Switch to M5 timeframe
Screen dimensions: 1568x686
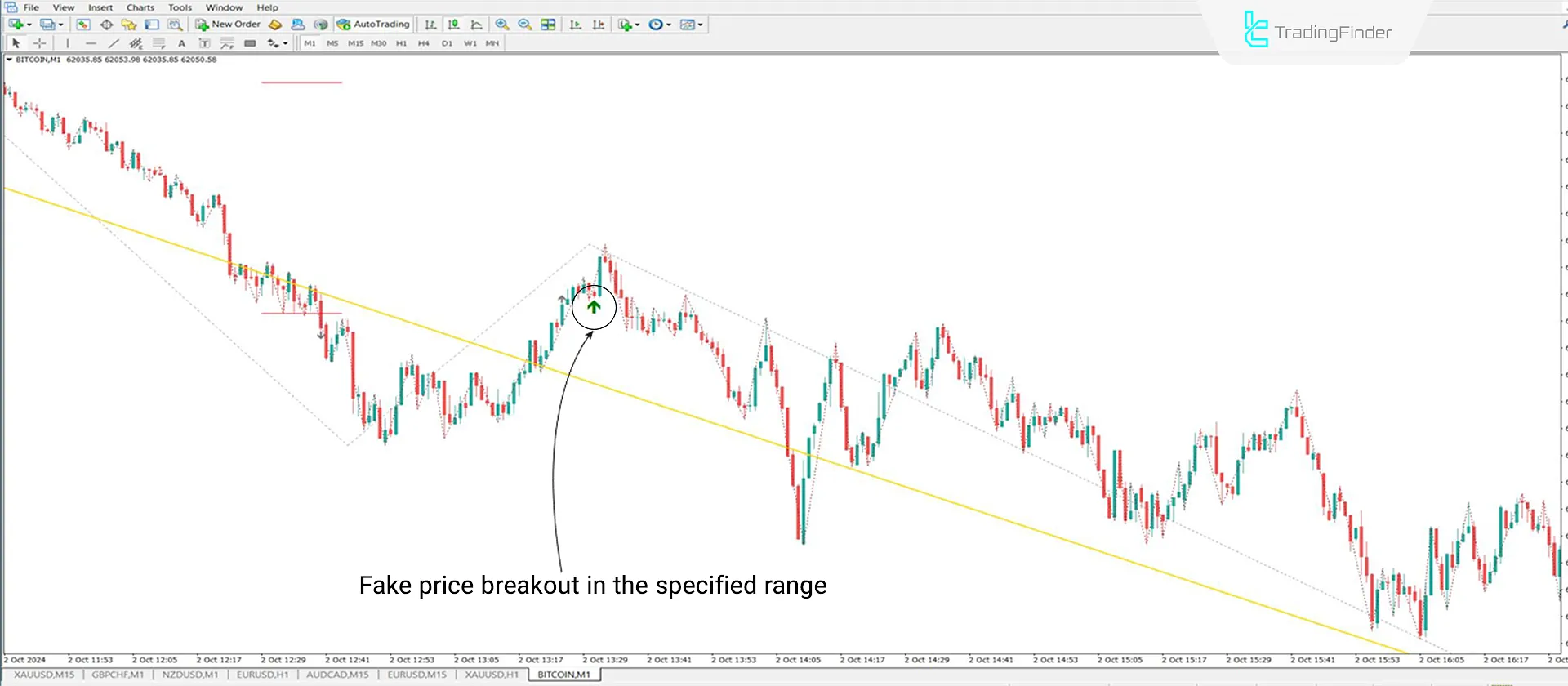(x=332, y=43)
